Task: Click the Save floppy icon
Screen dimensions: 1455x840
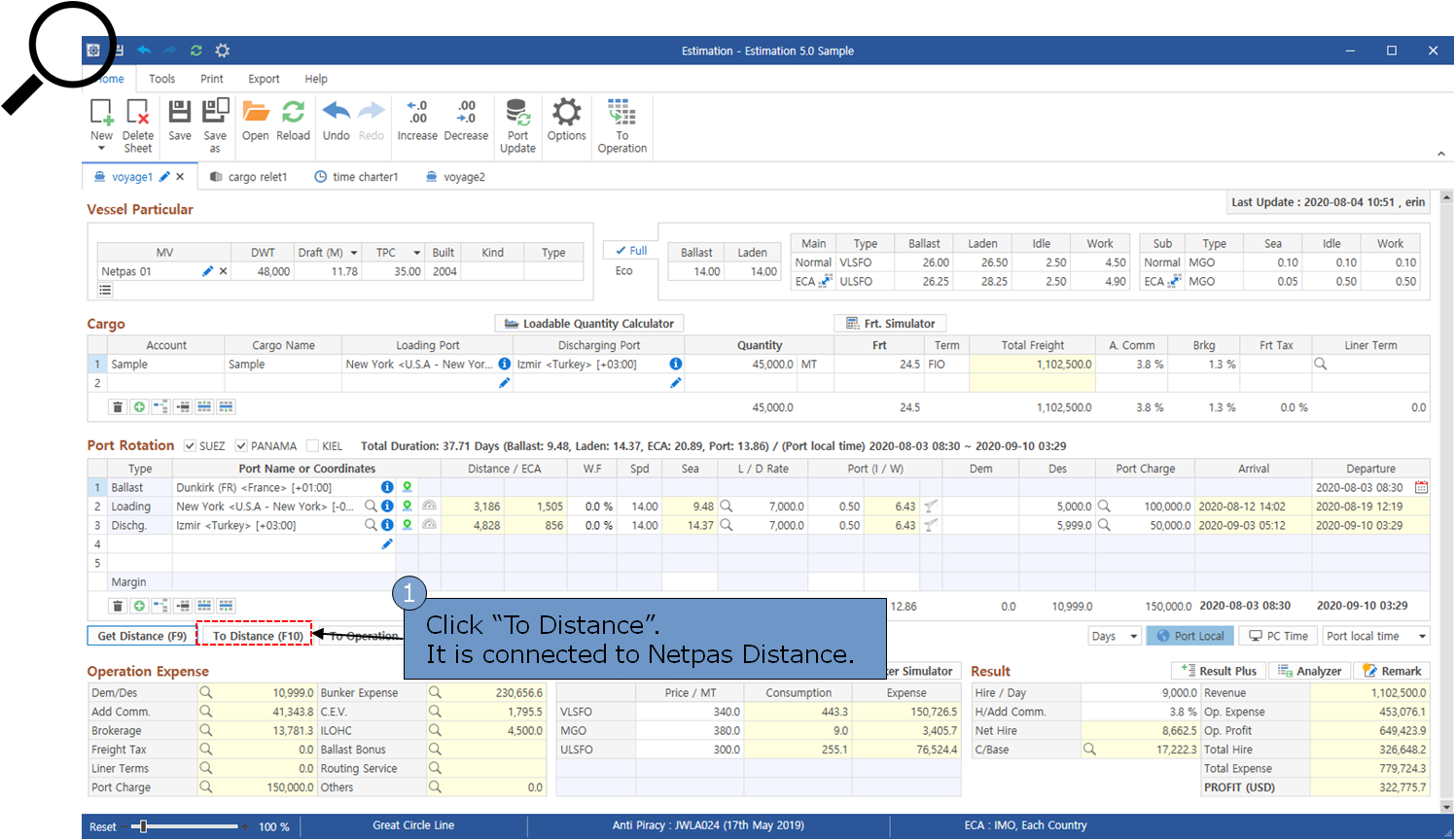Action: coord(180,112)
